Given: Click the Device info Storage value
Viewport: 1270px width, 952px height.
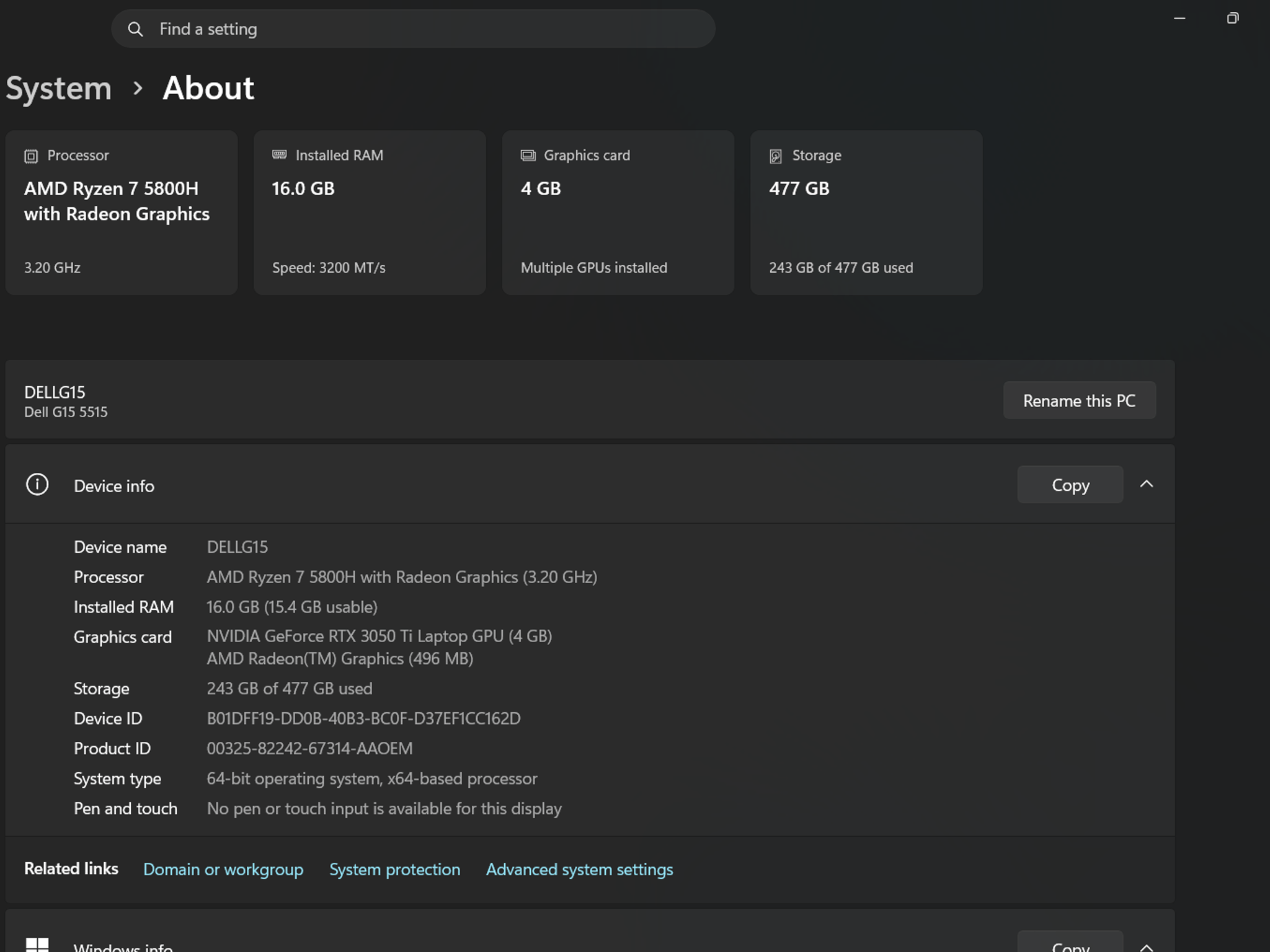Looking at the screenshot, I should point(290,689).
